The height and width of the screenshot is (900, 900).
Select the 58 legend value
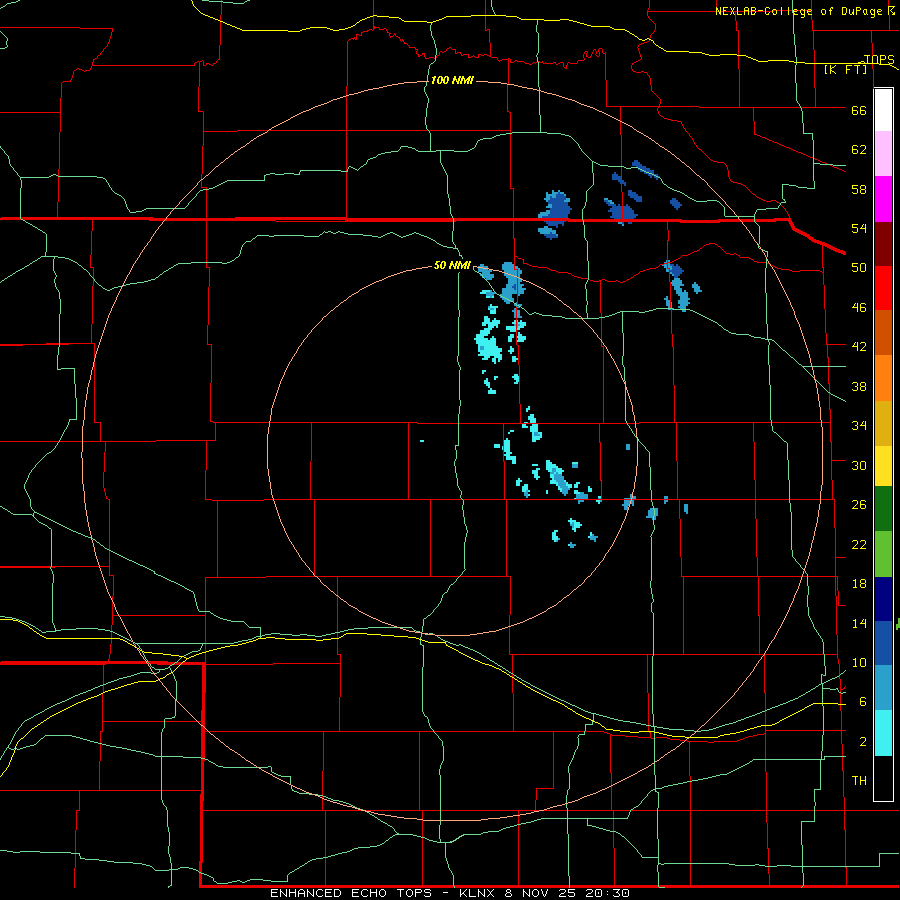pos(859,189)
